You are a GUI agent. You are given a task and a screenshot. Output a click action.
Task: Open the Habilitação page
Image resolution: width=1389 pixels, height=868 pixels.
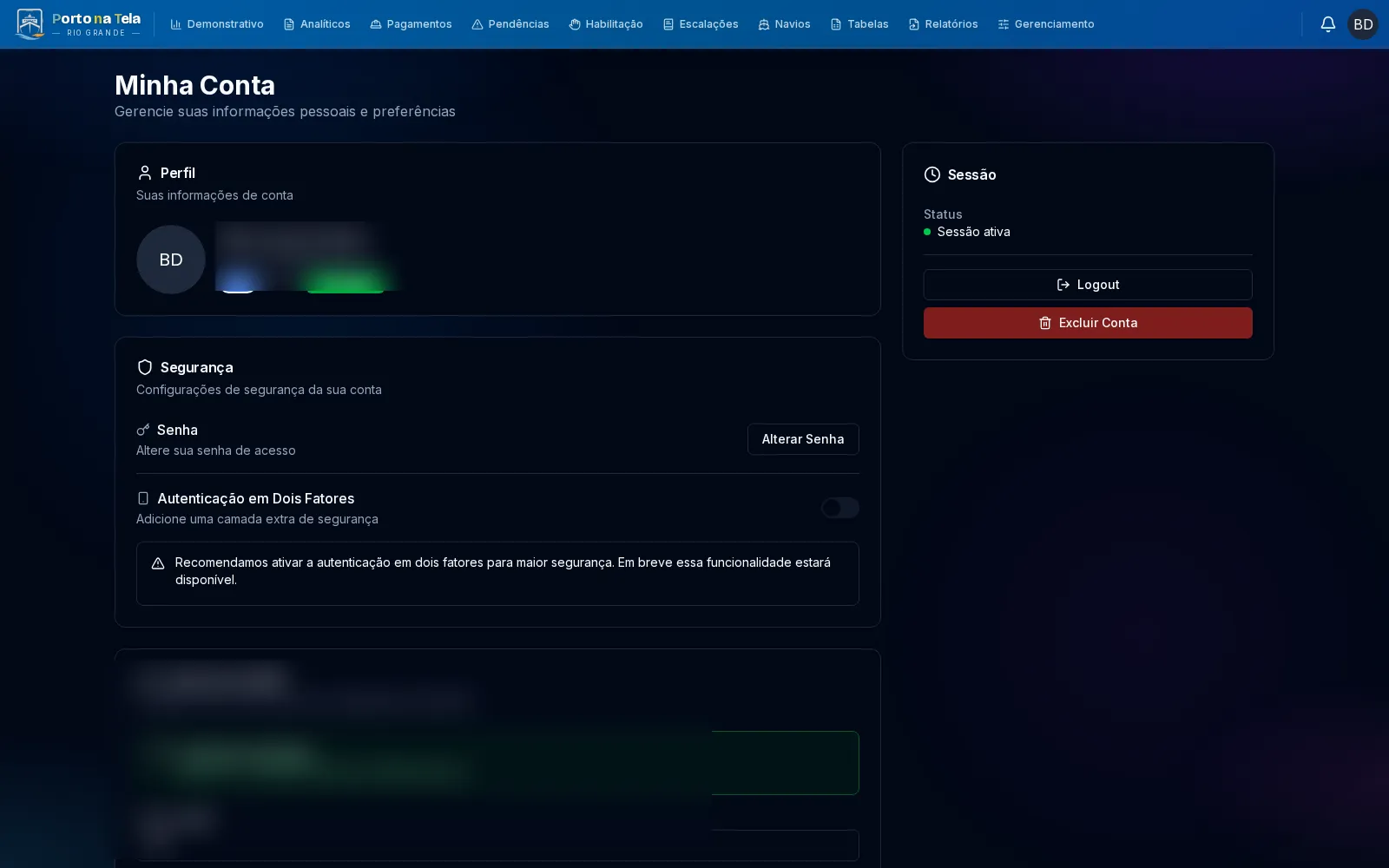click(x=606, y=24)
